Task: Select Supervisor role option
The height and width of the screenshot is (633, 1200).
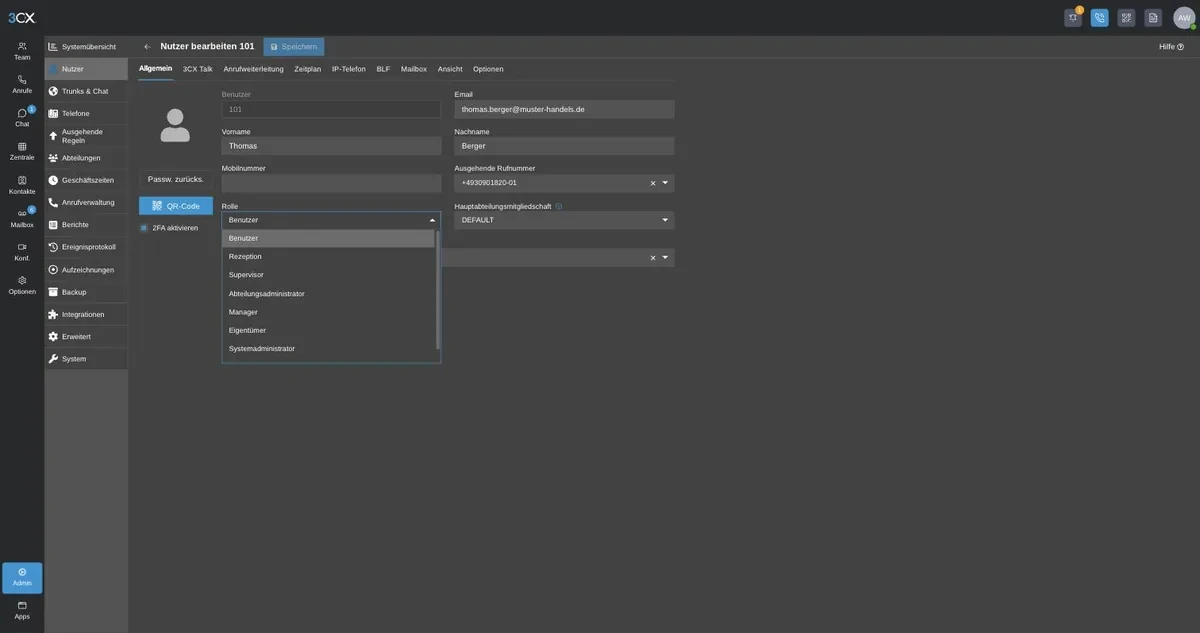Action: point(328,275)
